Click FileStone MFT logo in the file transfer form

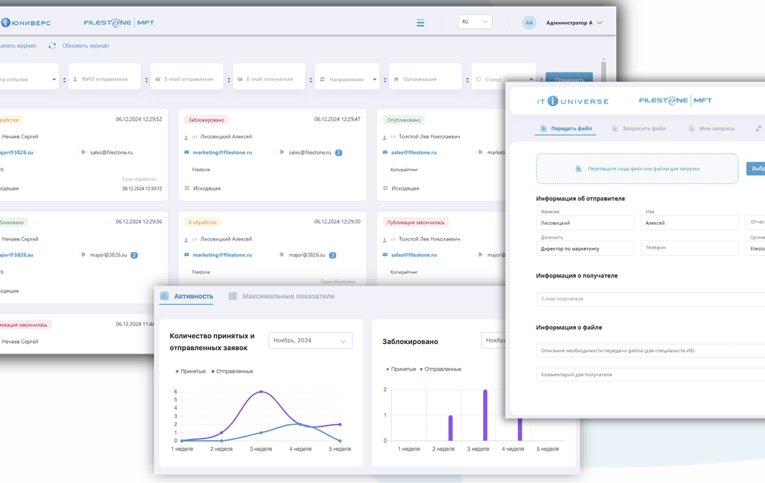675,101
